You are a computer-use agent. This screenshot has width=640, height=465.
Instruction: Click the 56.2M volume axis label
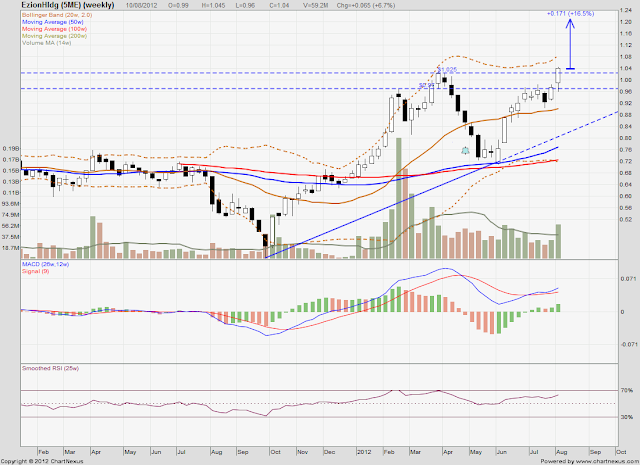click(x=11, y=226)
